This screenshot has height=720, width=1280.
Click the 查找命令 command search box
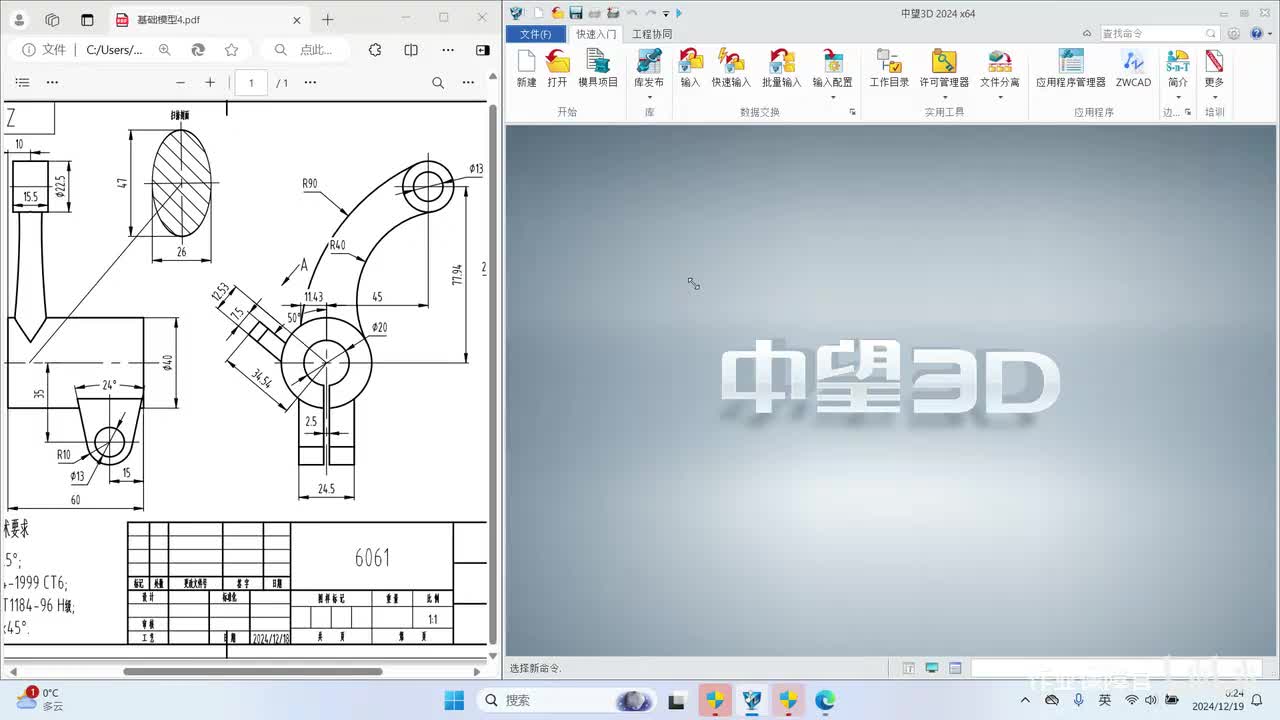1160,33
